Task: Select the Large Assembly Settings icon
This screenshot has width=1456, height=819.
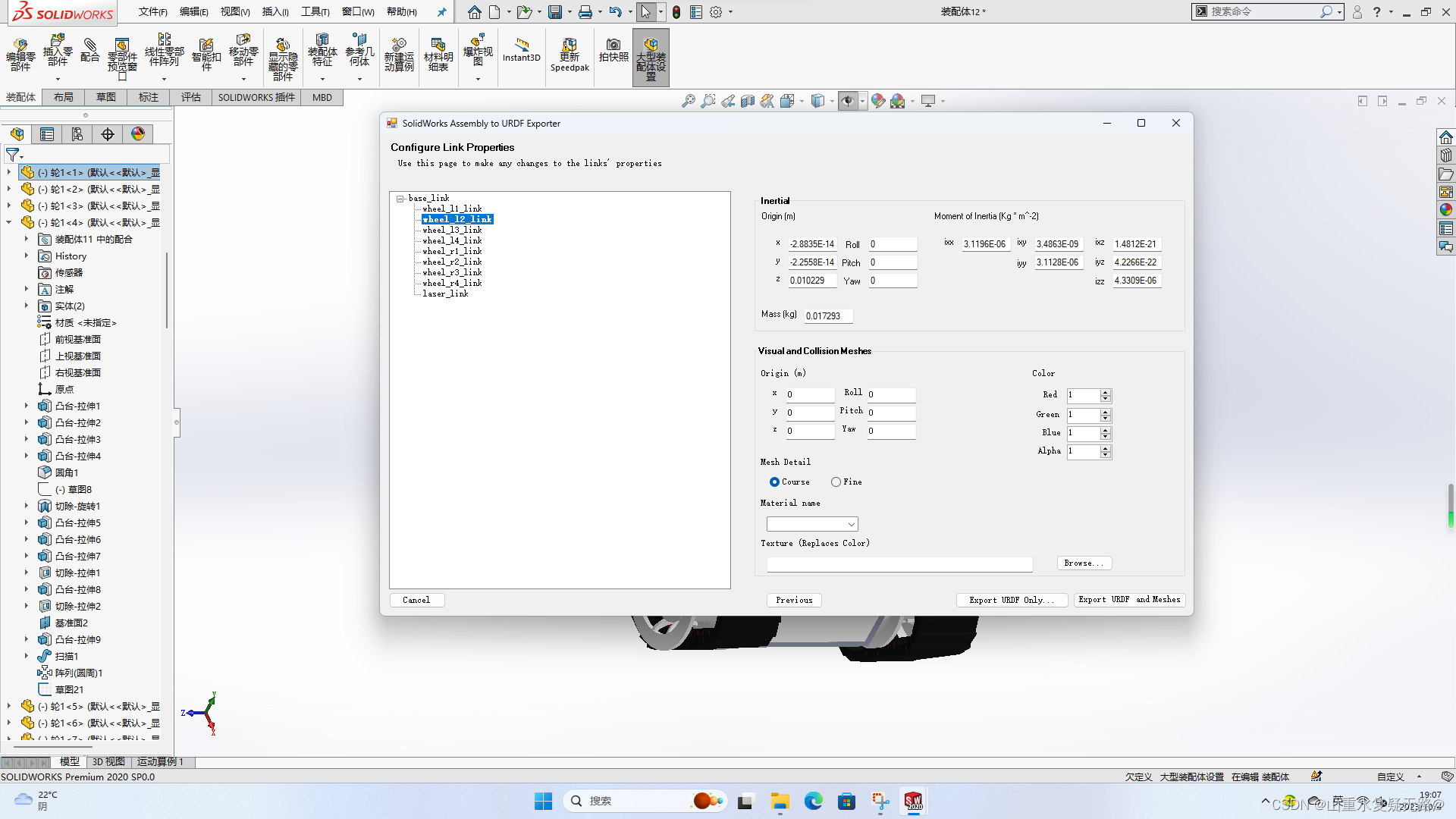Action: click(651, 55)
